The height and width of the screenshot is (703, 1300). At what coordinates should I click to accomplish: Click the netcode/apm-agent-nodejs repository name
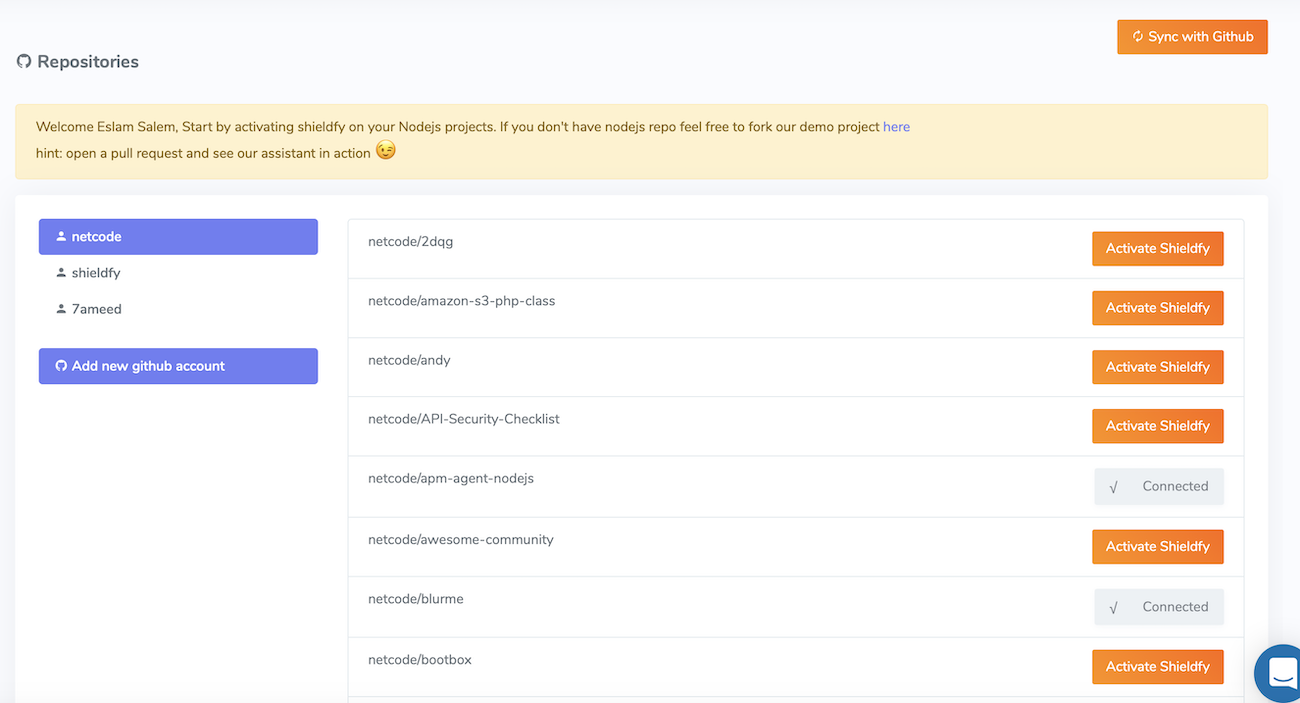click(451, 478)
